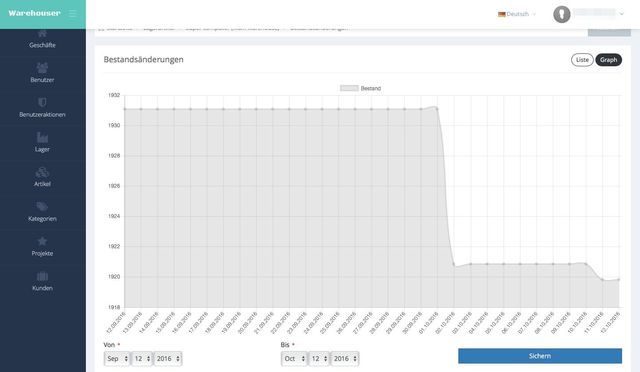Click the 1932 y-axis label
This screenshot has height=372, width=640.
114,95
